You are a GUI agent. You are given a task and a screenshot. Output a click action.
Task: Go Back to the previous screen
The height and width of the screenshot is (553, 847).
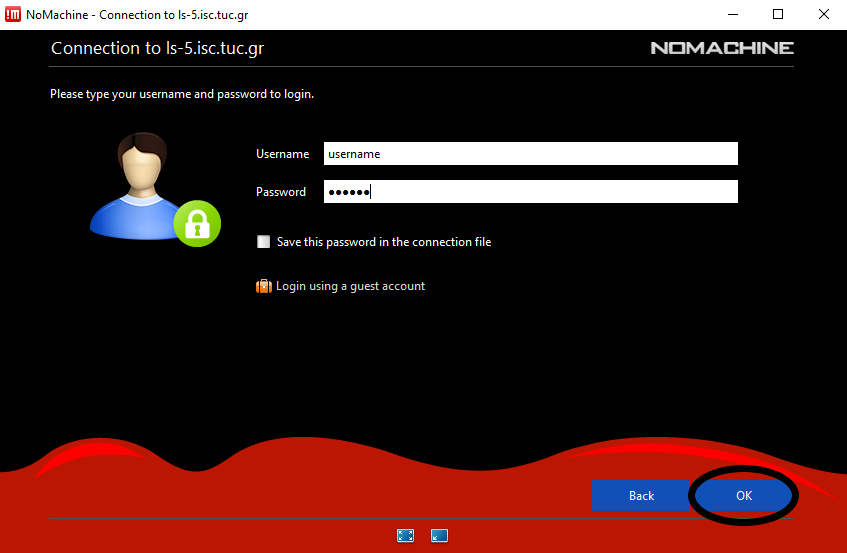[x=641, y=495]
